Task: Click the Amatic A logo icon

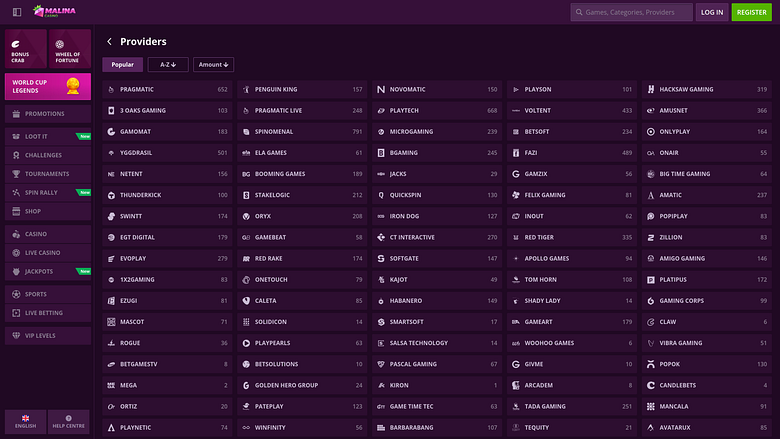Action: tap(651, 195)
